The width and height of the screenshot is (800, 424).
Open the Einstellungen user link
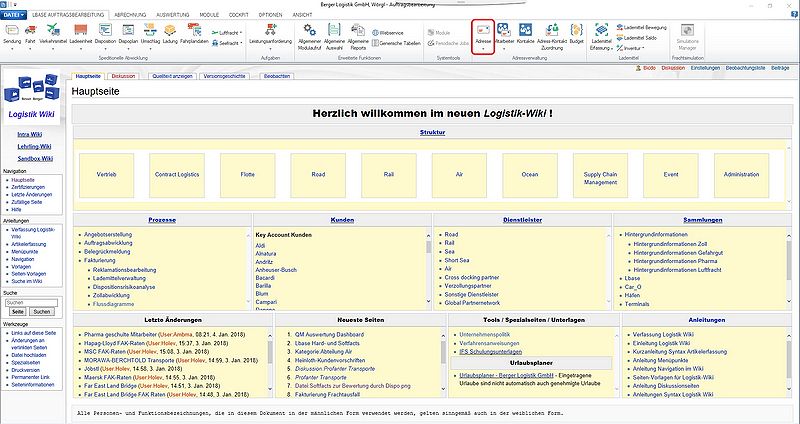pyautogui.click(x=705, y=68)
